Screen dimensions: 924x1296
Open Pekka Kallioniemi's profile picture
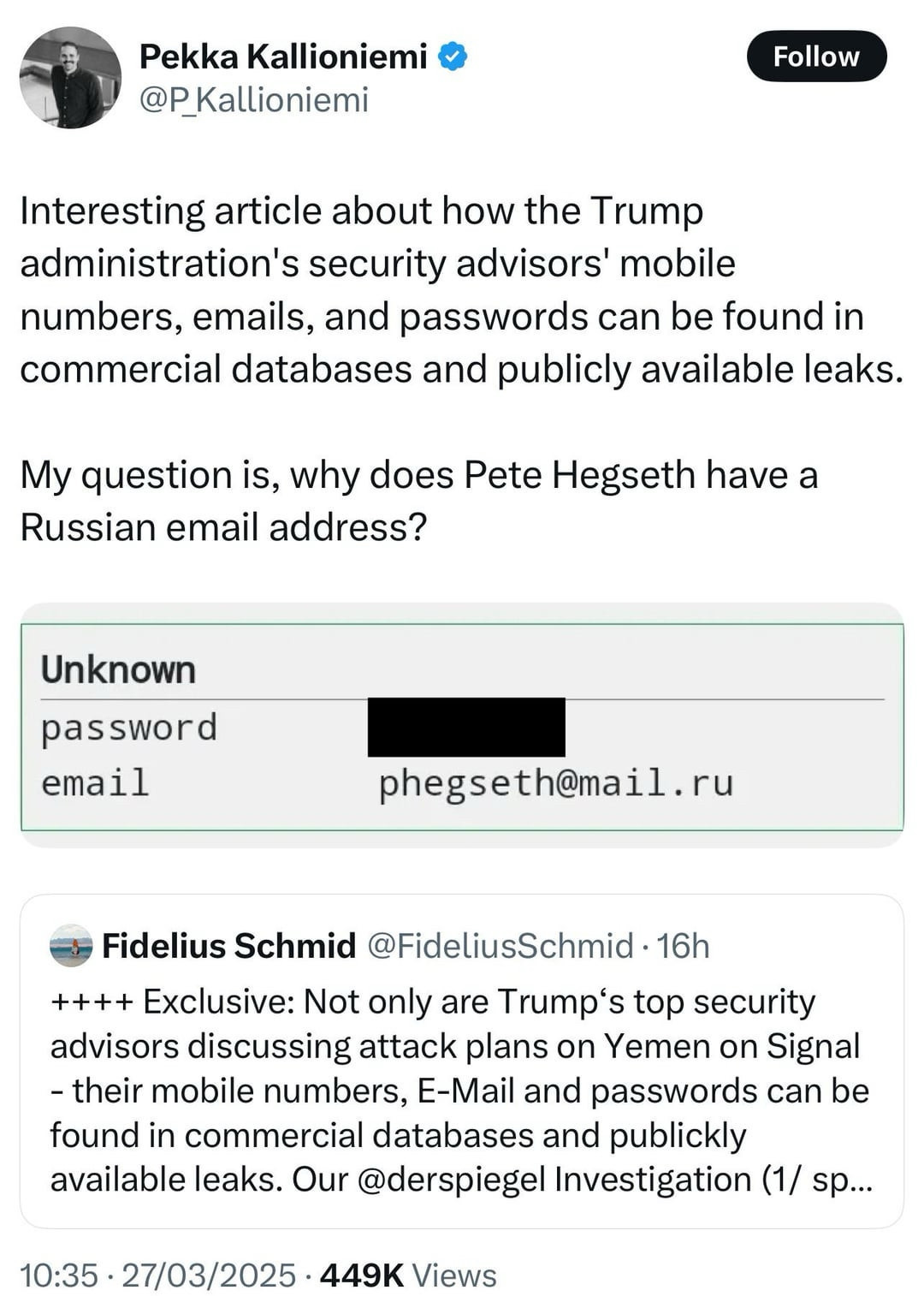[70, 78]
